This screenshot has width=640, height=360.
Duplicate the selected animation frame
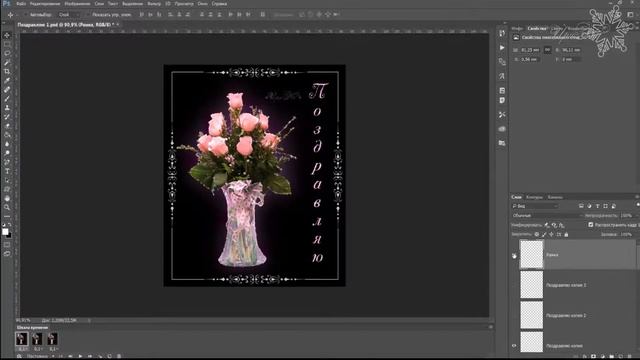click(x=110, y=356)
